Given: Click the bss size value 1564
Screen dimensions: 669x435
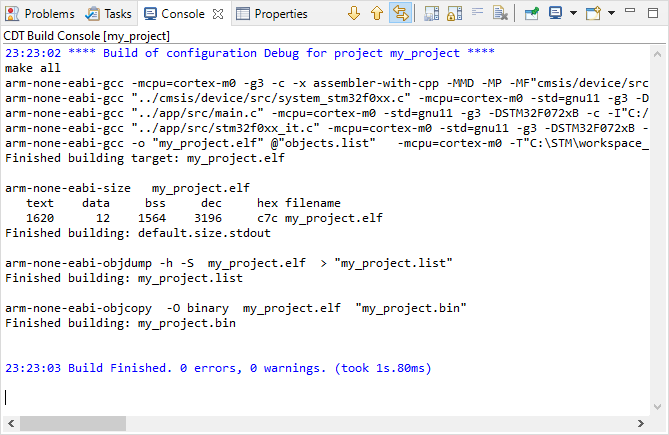Looking at the screenshot, I should click(x=152, y=218).
